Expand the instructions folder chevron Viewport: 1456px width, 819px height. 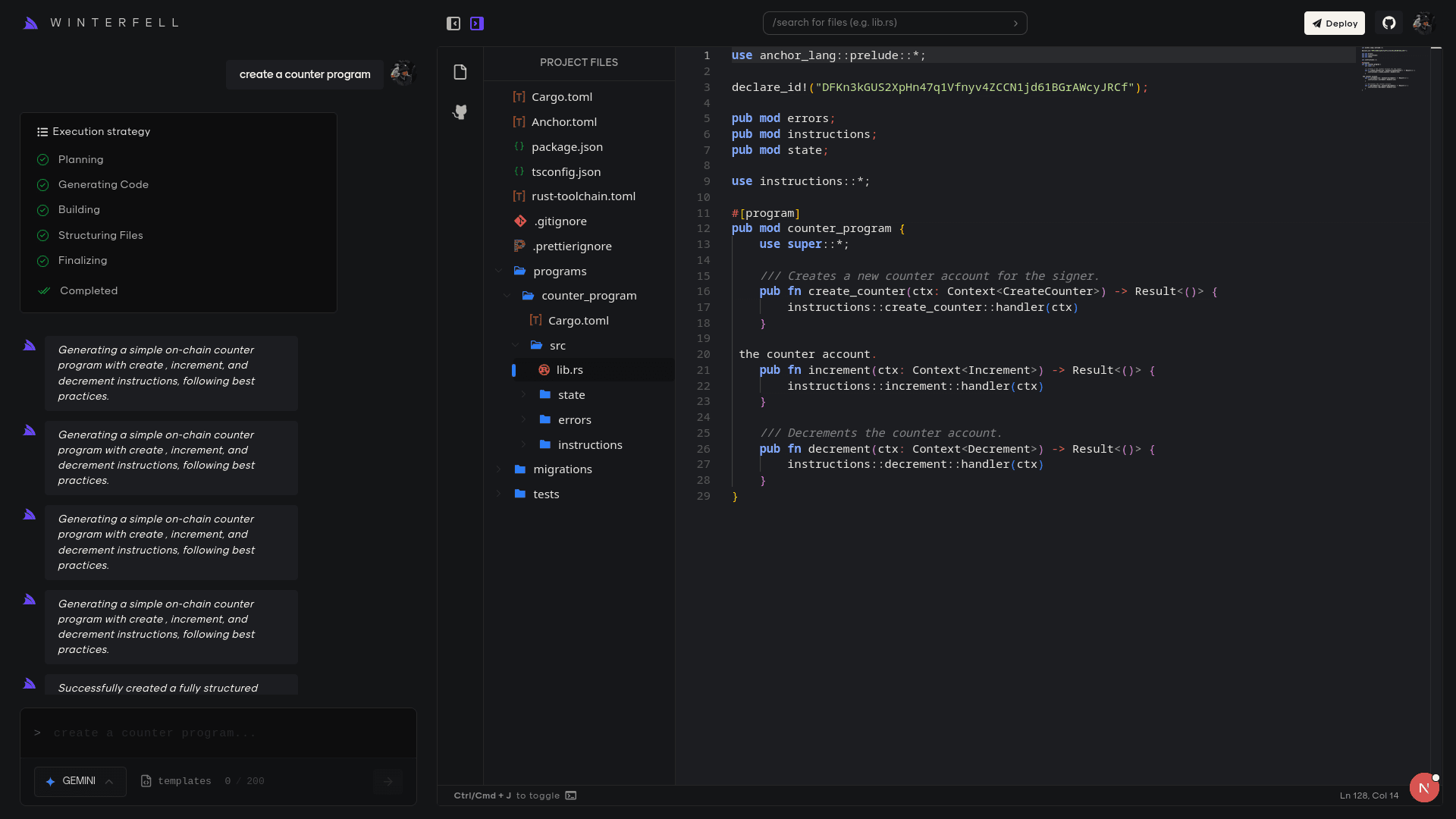coord(523,444)
